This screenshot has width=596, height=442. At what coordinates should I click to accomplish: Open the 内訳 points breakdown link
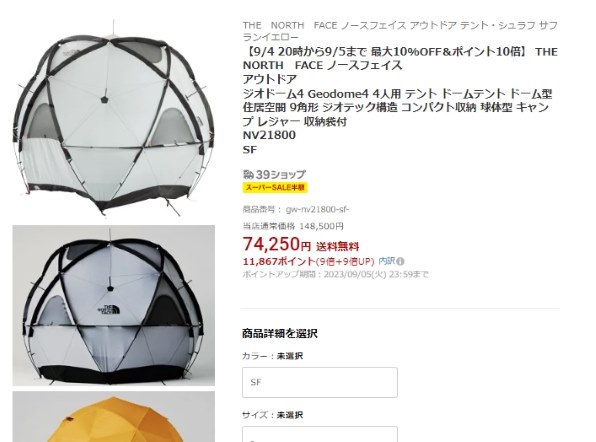pyautogui.click(x=387, y=261)
